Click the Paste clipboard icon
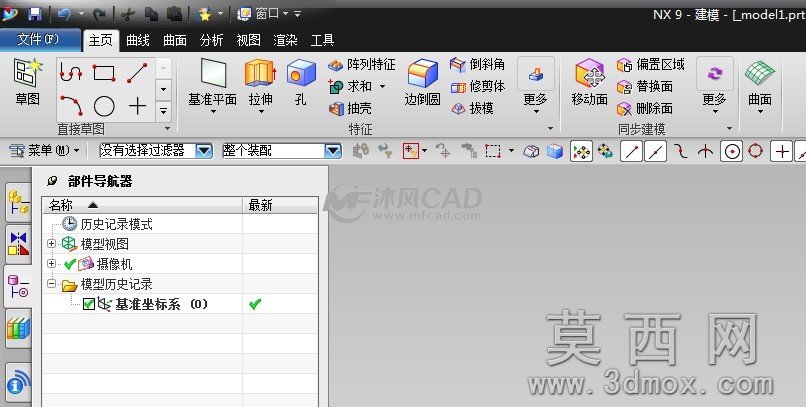Viewport: 806px width, 407px height. click(x=174, y=14)
